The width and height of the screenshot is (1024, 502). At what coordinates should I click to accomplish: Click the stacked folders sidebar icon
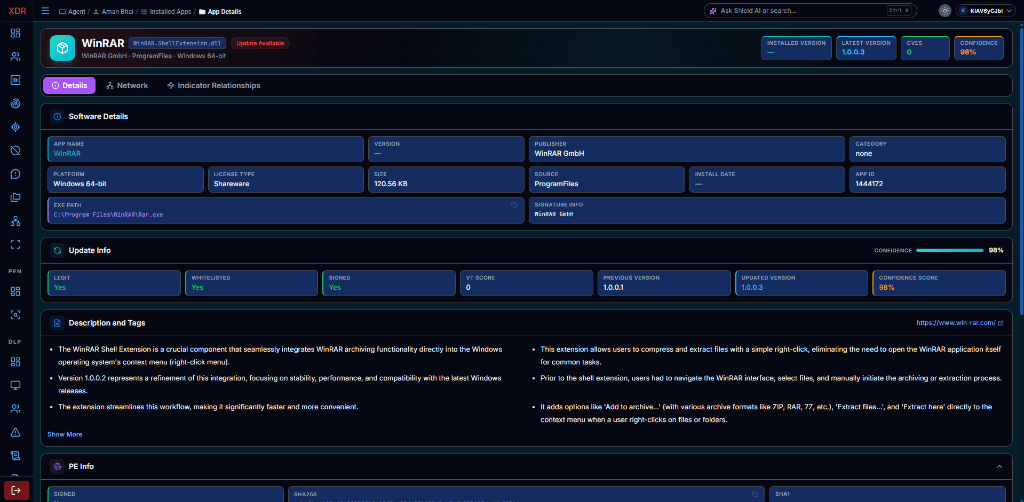(x=16, y=197)
